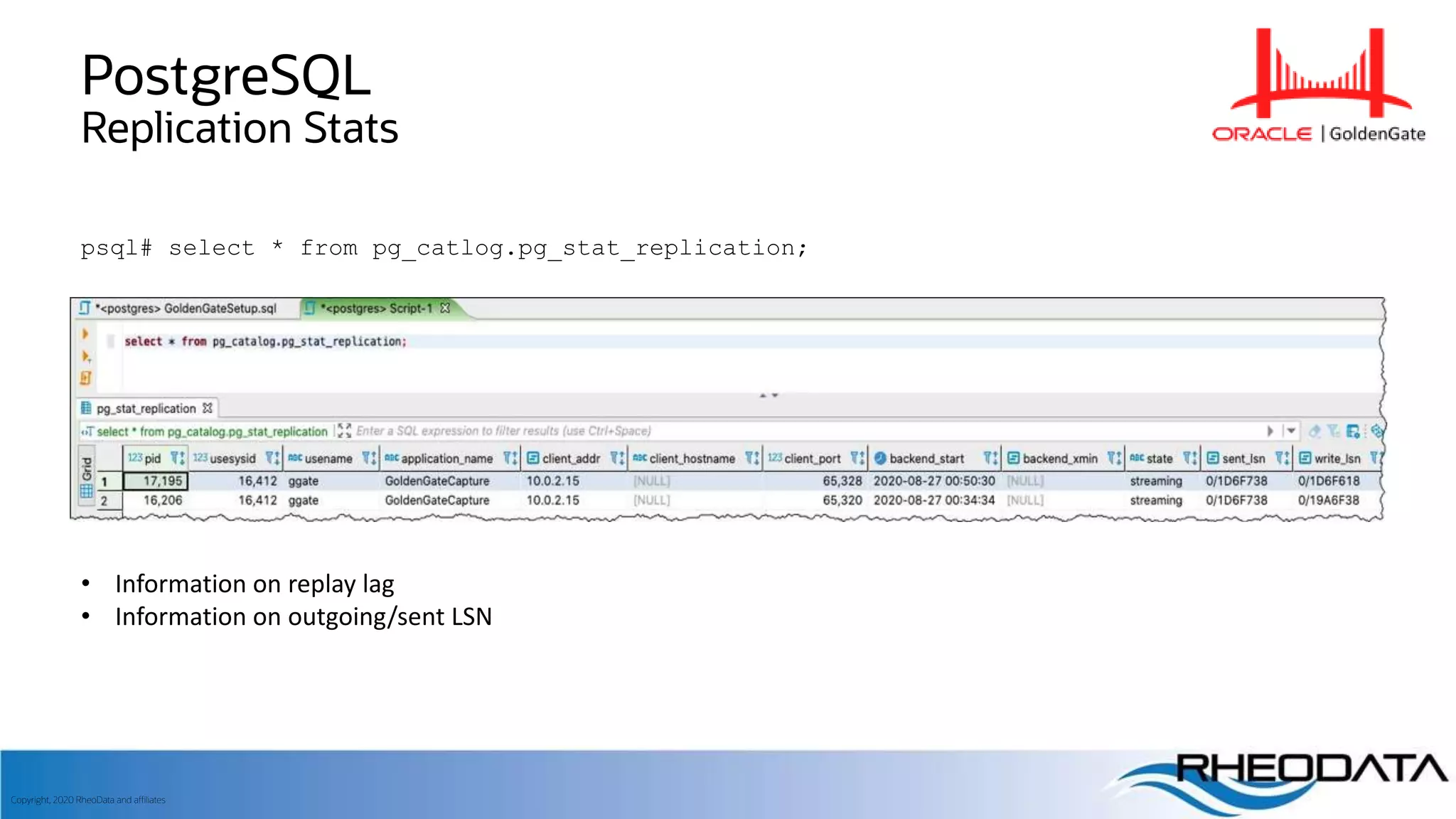Viewport: 1456px width, 819px height.
Task: Click the save filter settings icon
Action: (1353, 431)
